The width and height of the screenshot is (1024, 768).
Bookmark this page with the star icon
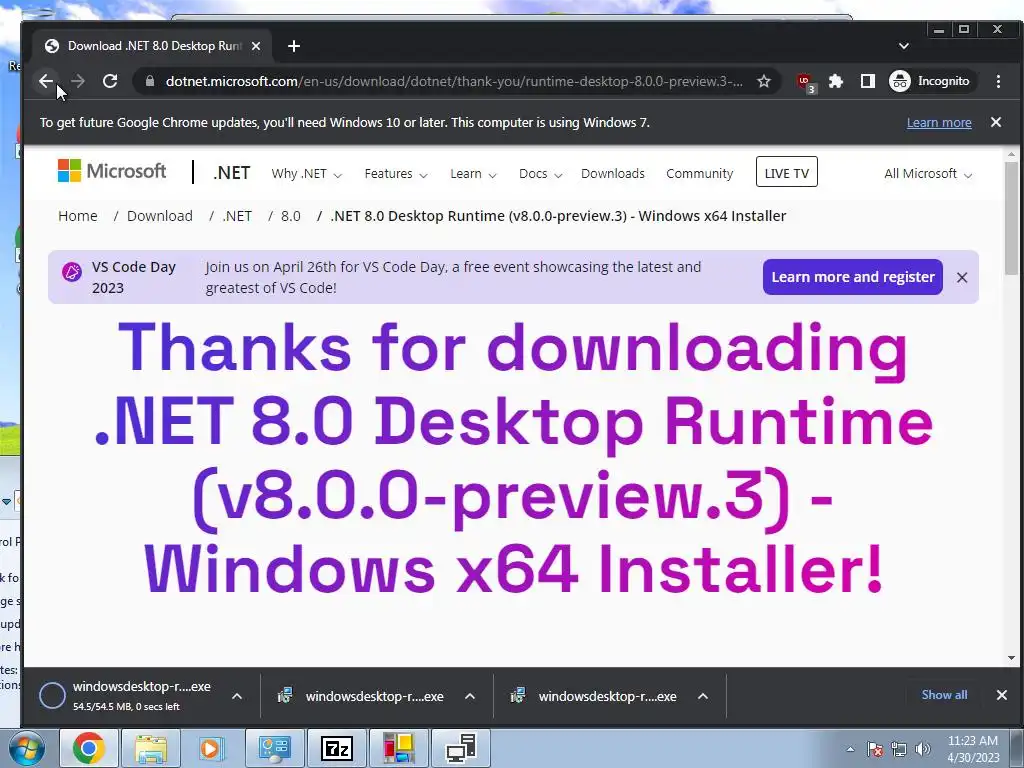click(763, 81)
